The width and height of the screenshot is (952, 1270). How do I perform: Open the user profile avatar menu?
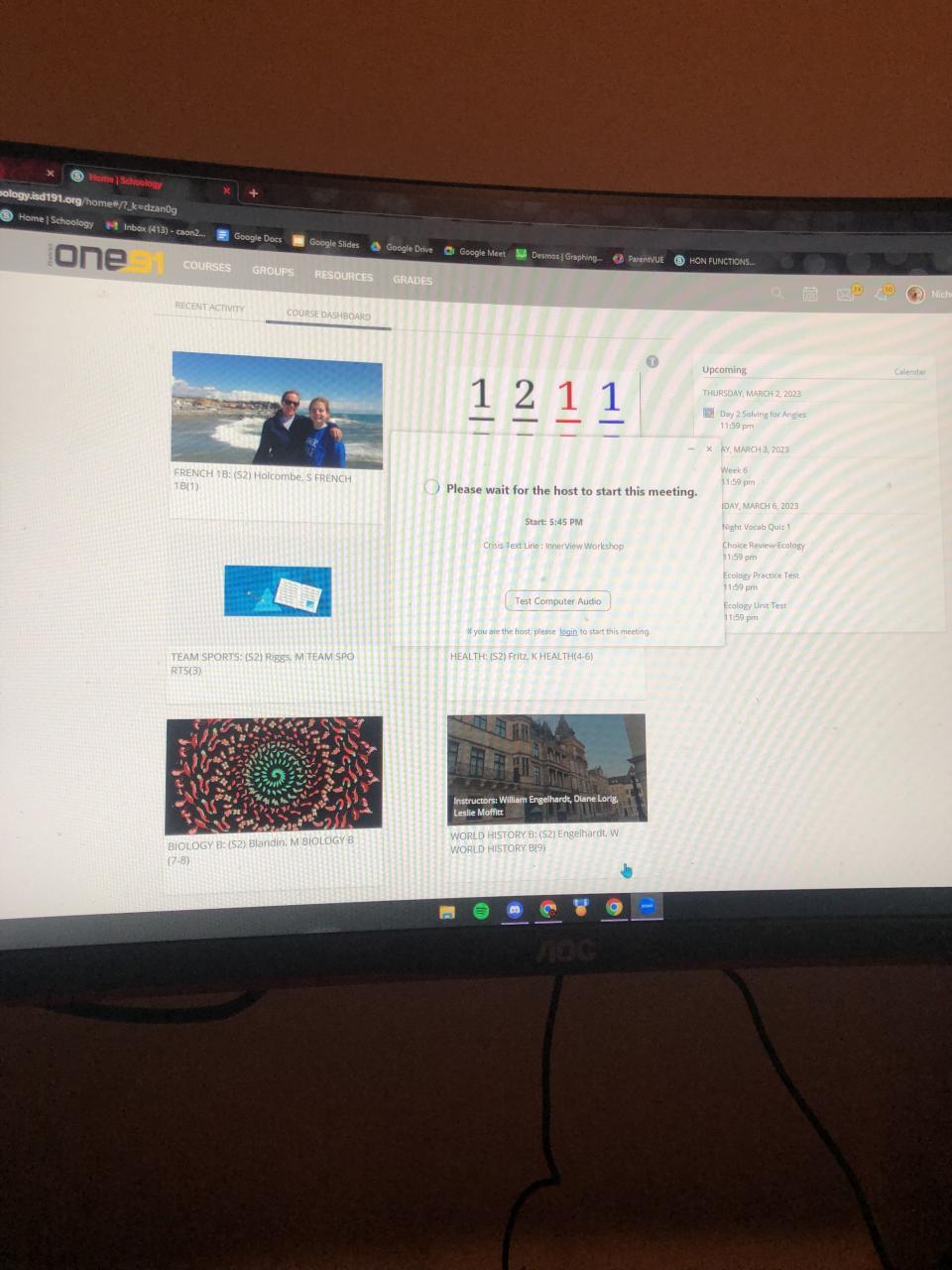pos(915,294)
